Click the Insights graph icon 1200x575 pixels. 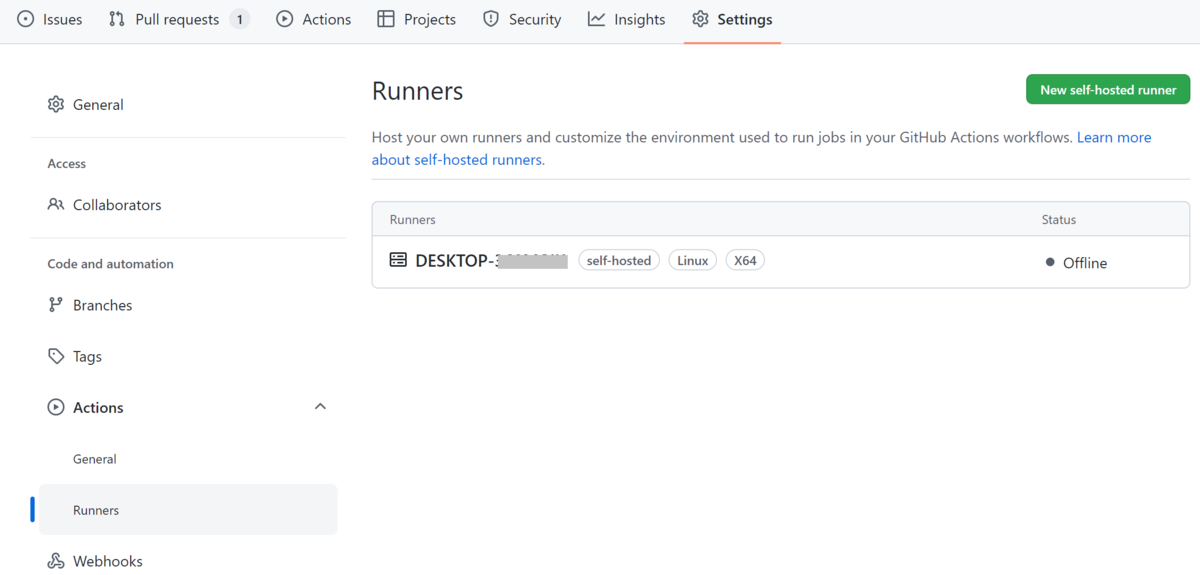pos(596,19)
